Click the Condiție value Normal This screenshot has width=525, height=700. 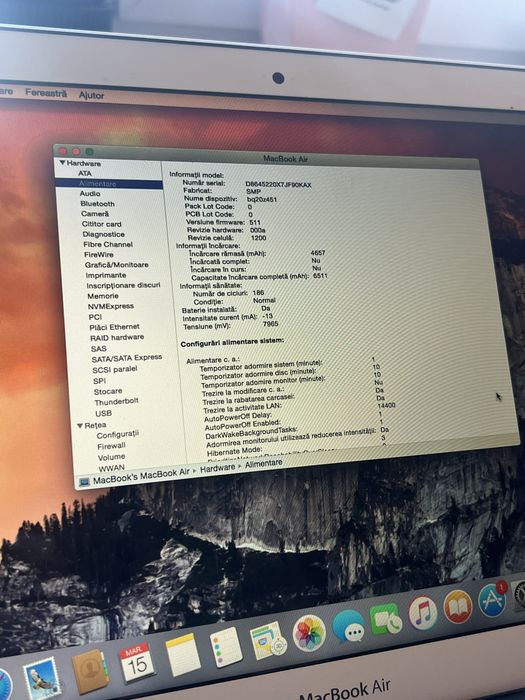(x=264, y=300)
